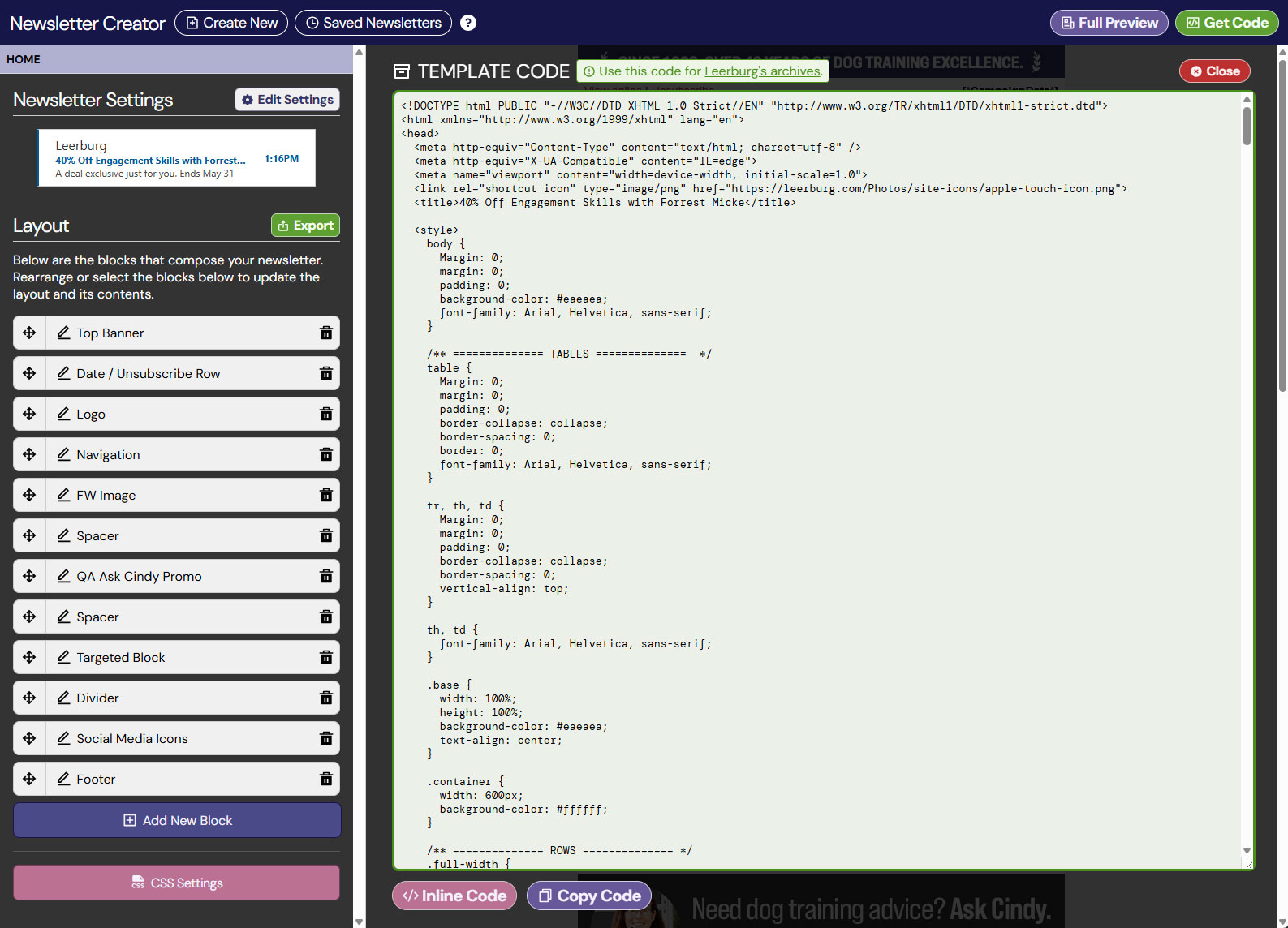
Task: Click inside the template code text area
Action: pos(818,480)
